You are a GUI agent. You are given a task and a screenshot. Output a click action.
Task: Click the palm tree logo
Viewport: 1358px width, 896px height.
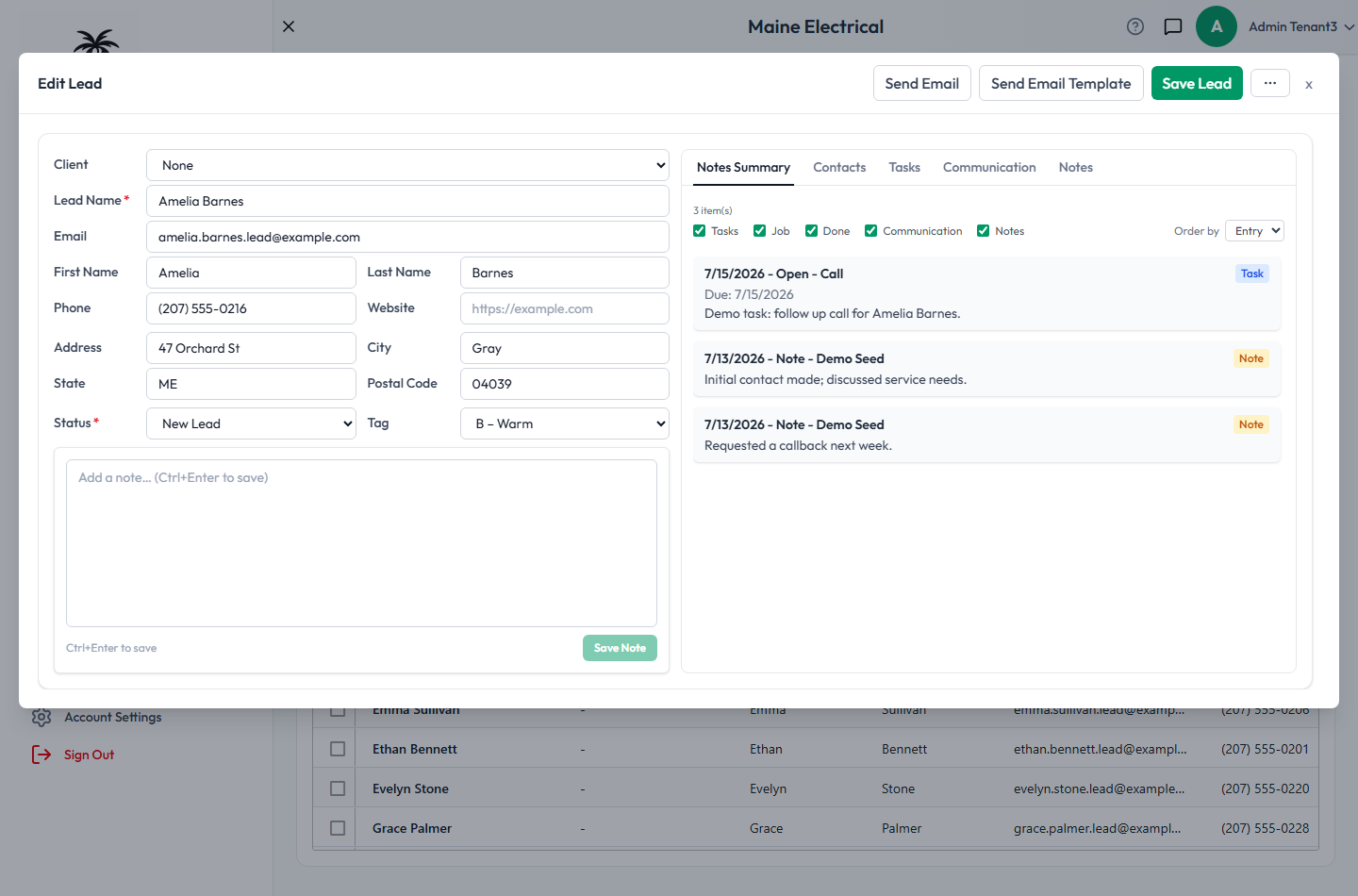click(96, 41)
